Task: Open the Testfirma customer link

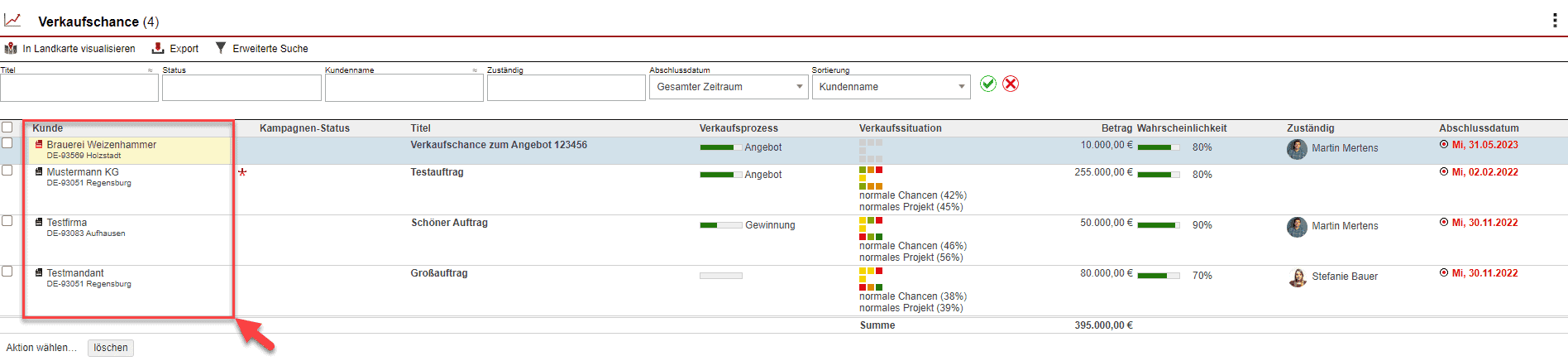Action: point(66,223)
